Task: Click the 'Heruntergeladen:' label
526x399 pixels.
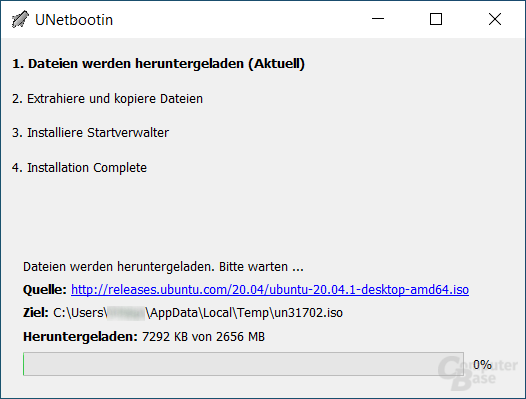Action: coord(81,337)
